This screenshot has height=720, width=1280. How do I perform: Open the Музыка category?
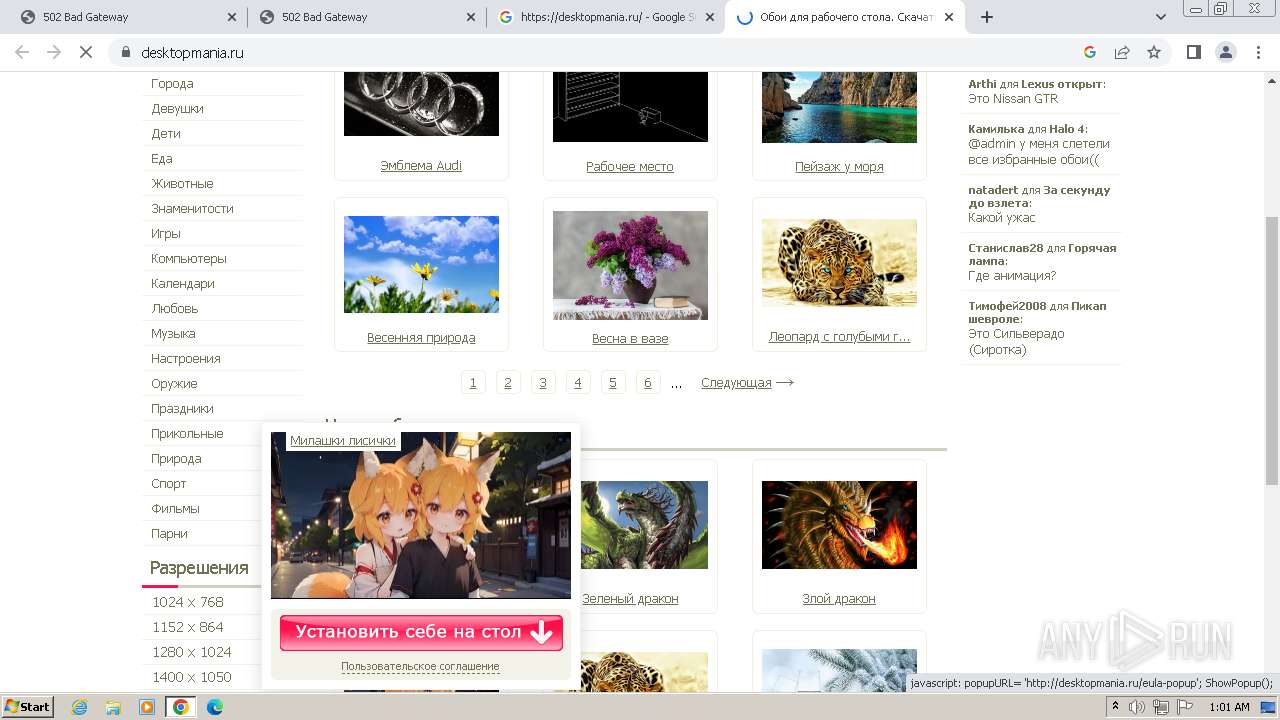pyautogui.click(x=173, y=334)
